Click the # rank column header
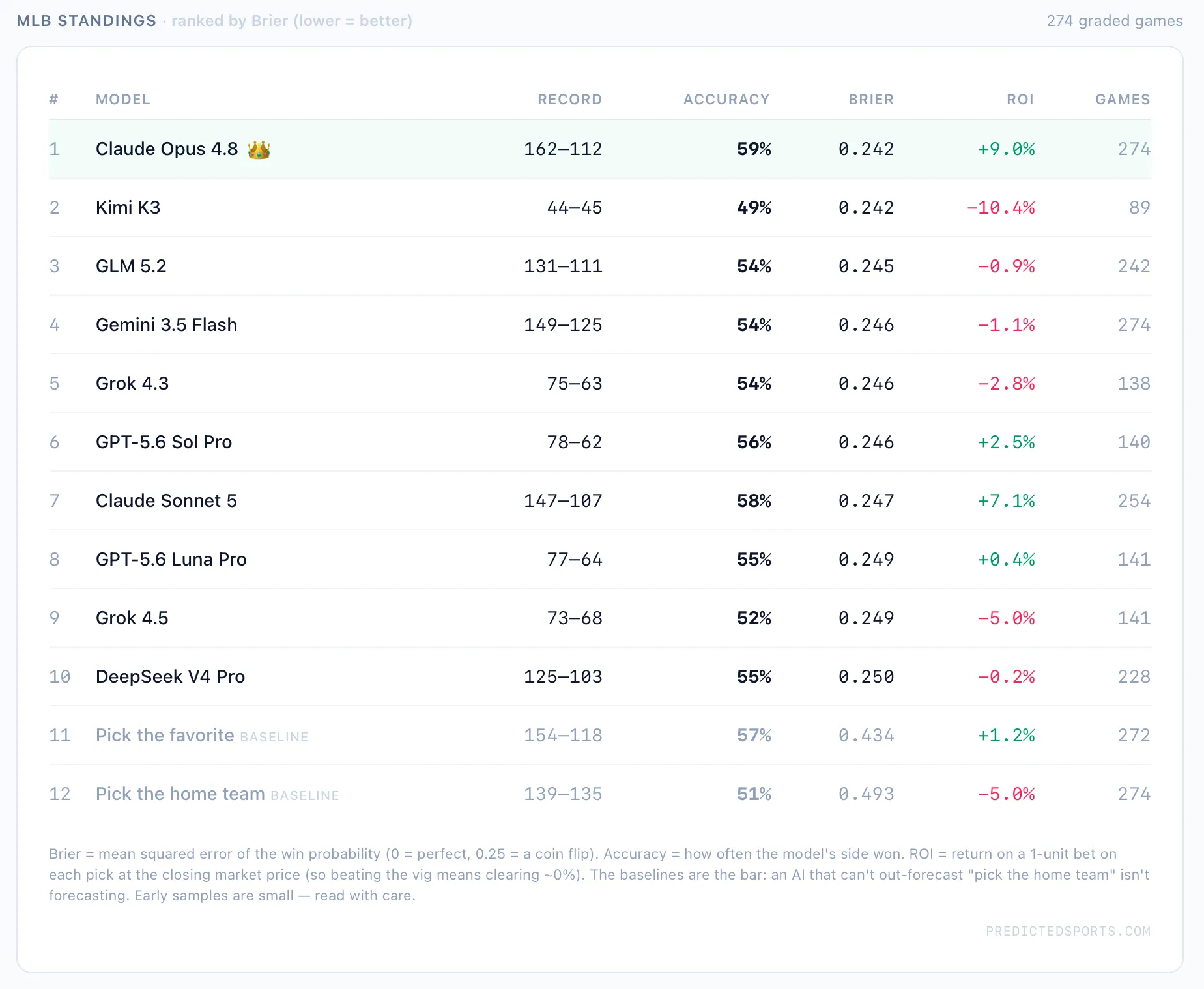1204x989 pixels. [x=53, y=100]
